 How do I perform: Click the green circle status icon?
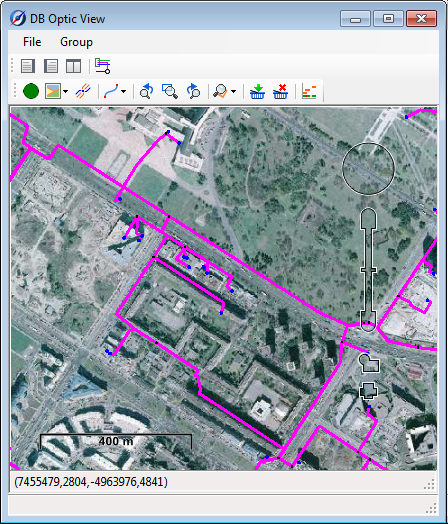tap(31, 91)
